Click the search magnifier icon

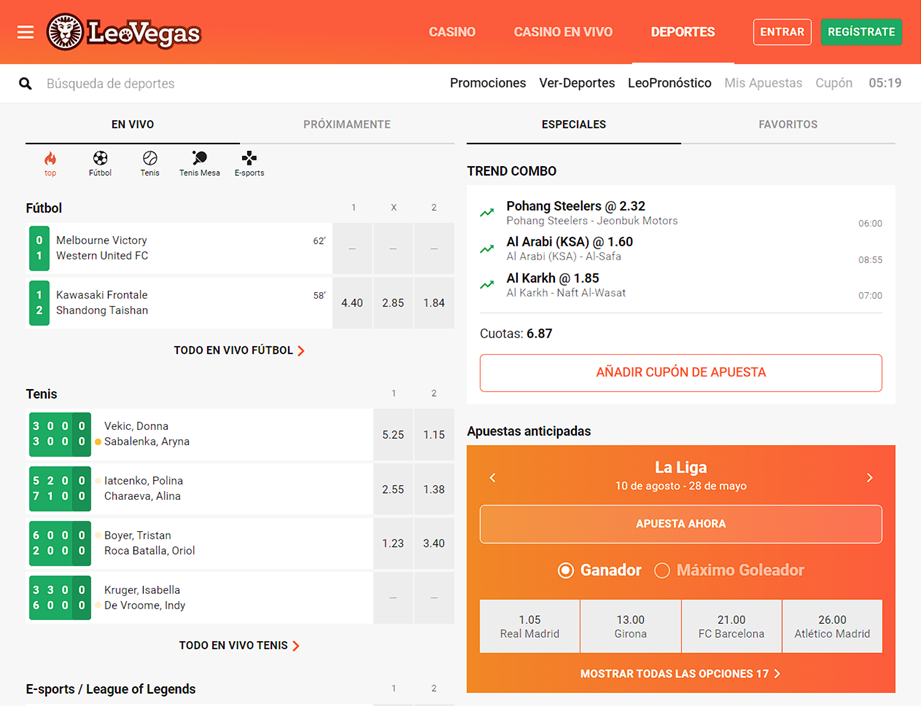[x=26, y=84]
